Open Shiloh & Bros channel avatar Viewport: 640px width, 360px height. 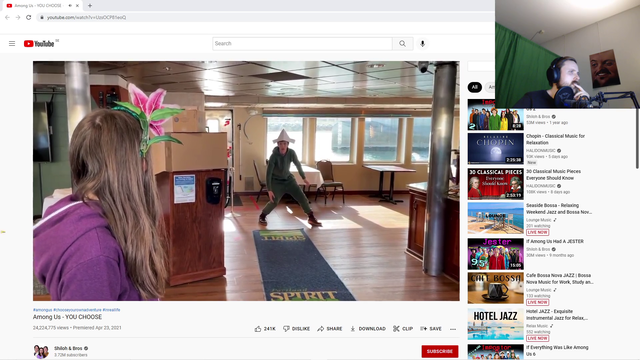tap(41, 351)
